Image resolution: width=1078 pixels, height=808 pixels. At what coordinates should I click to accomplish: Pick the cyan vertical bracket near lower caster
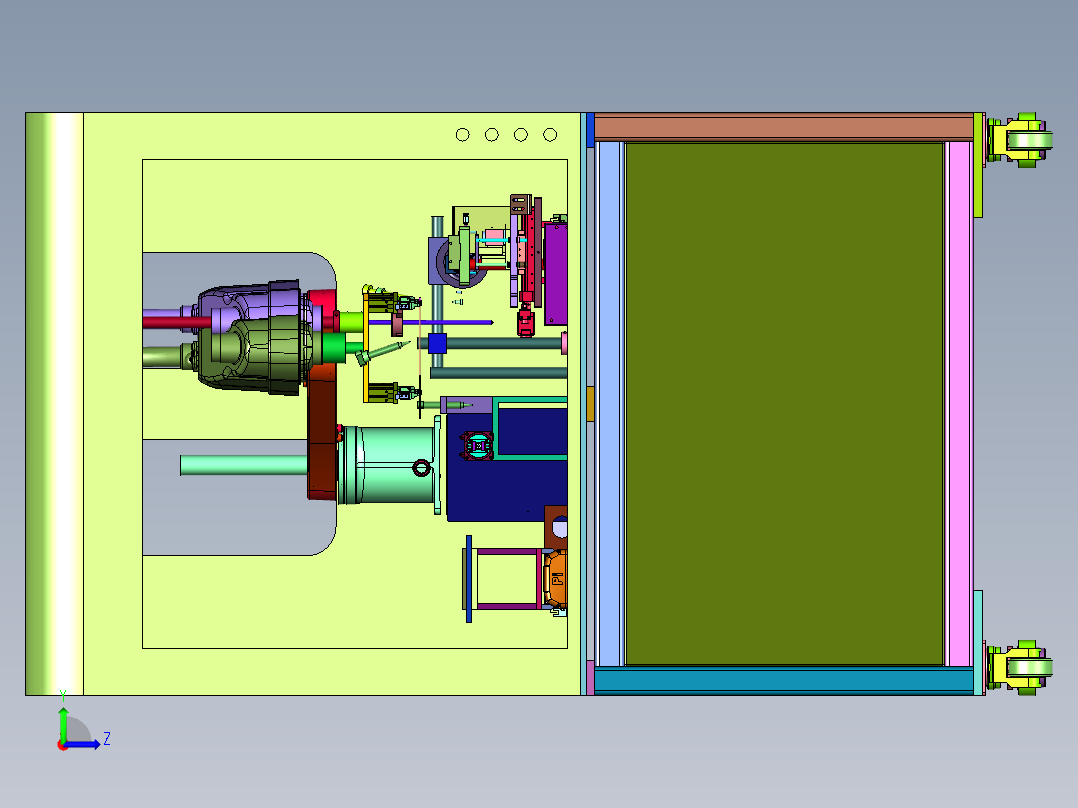tap(978, 642)
